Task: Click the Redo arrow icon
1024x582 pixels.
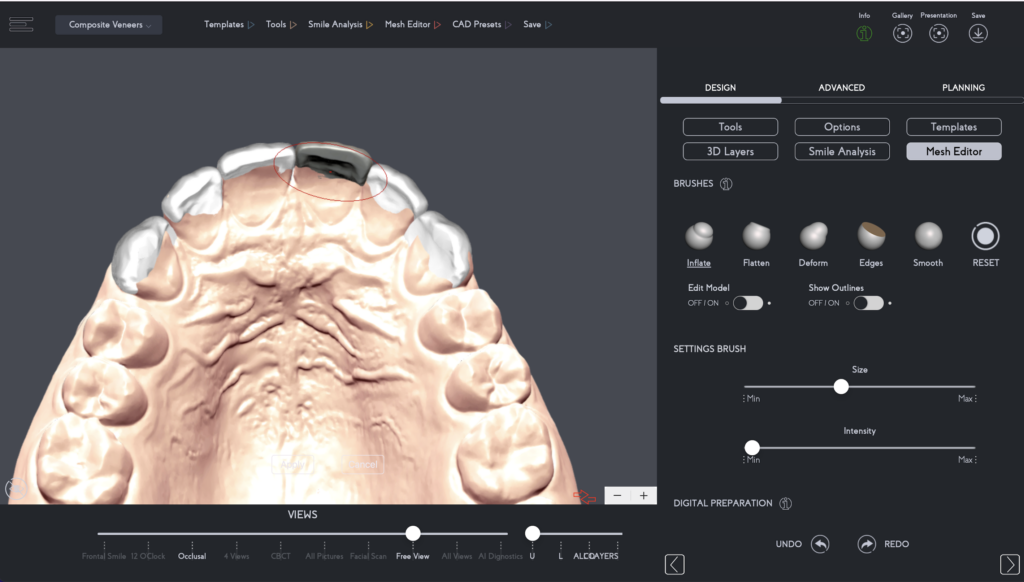Action: [x=867, y=544]
